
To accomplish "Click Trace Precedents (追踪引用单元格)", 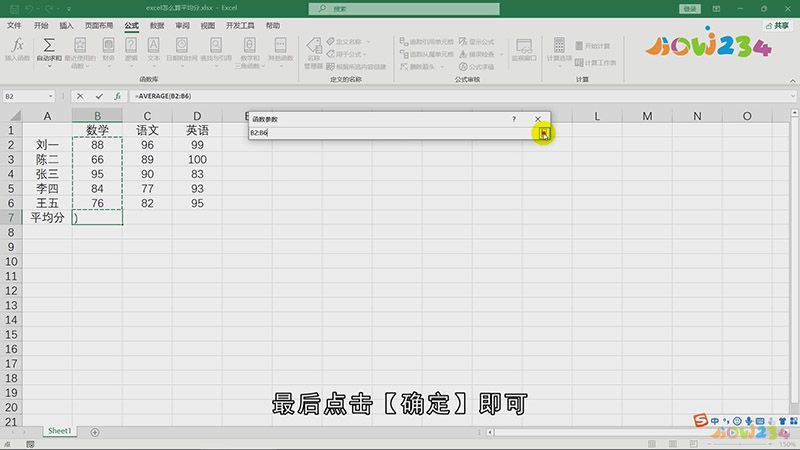I will pyautogui.click(x=427, y=41).
